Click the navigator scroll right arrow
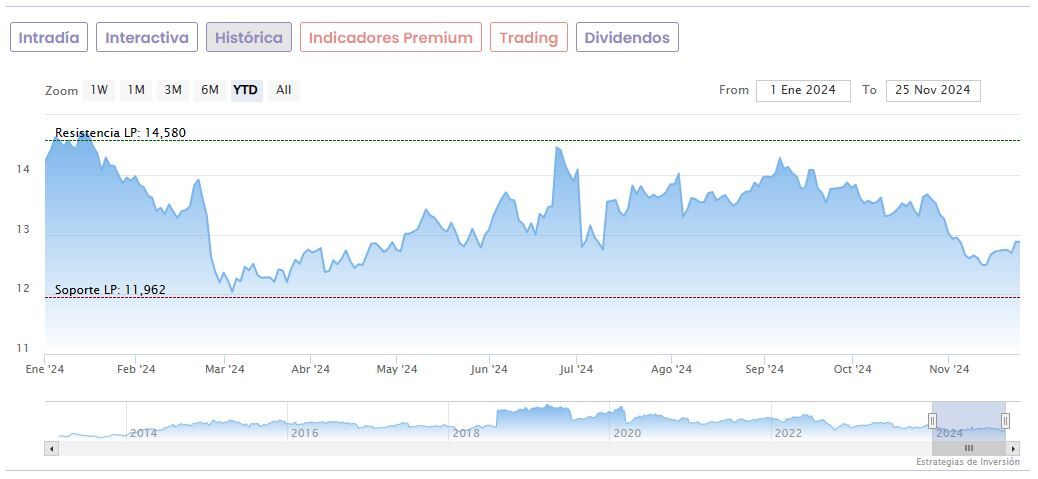 pyautogui.click(x=1014, y=449)
